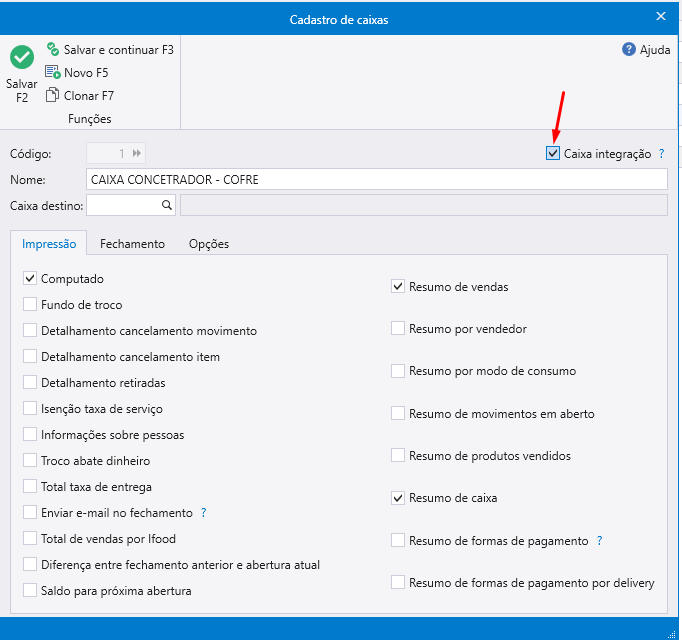Screen dimensions: 682x640
Task: Close the Cadastro de caixas window
Action: 660,17
